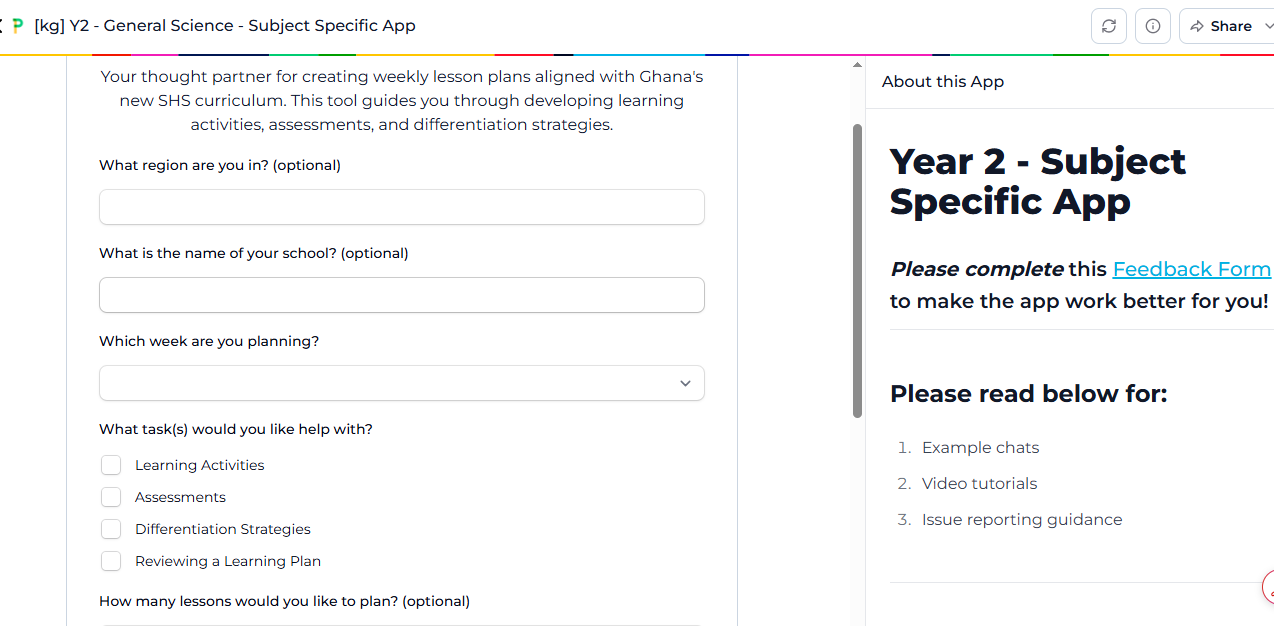Open the info icon next to Share
This screenshot has width=1274, height=626.
click(1153, 26)
